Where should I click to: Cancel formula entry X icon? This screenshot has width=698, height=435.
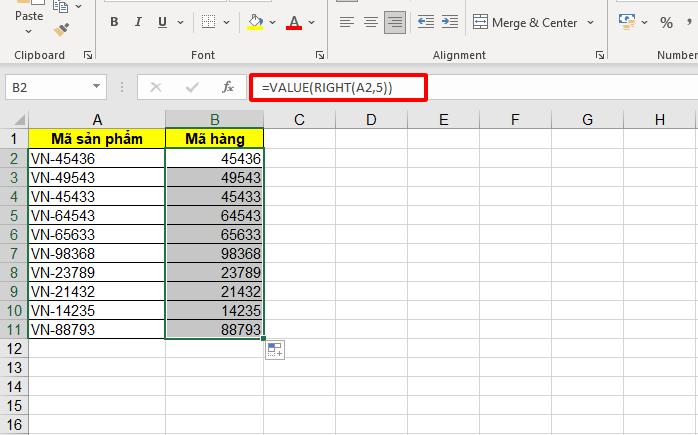point(156,87)
